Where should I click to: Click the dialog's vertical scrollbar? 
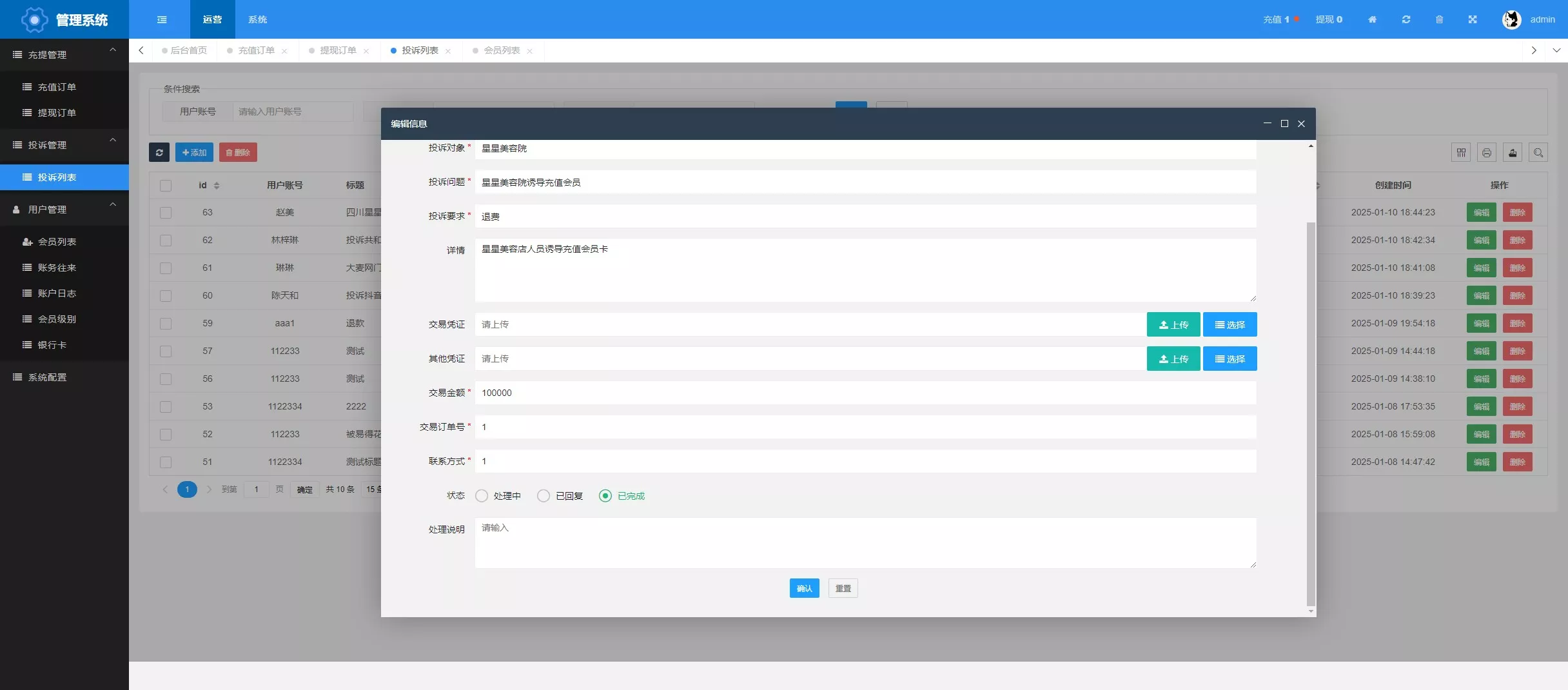click(x=1310, y=413)
